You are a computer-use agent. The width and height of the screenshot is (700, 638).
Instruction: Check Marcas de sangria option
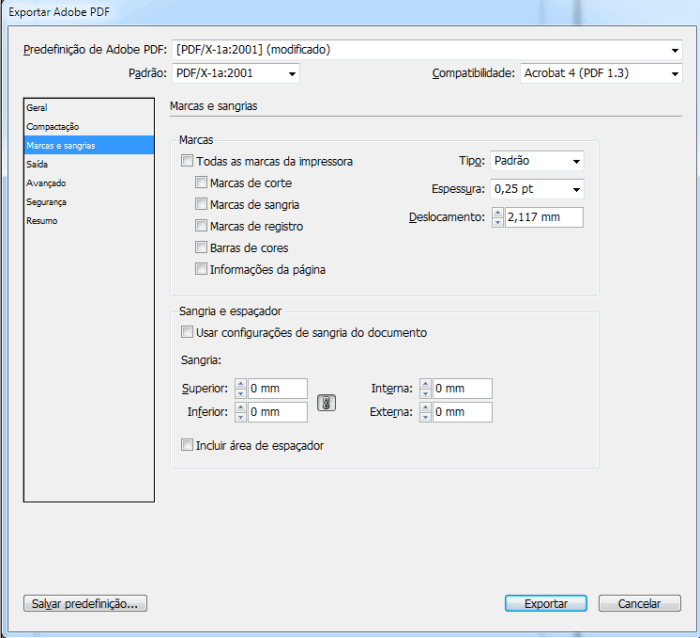[201, 204]
